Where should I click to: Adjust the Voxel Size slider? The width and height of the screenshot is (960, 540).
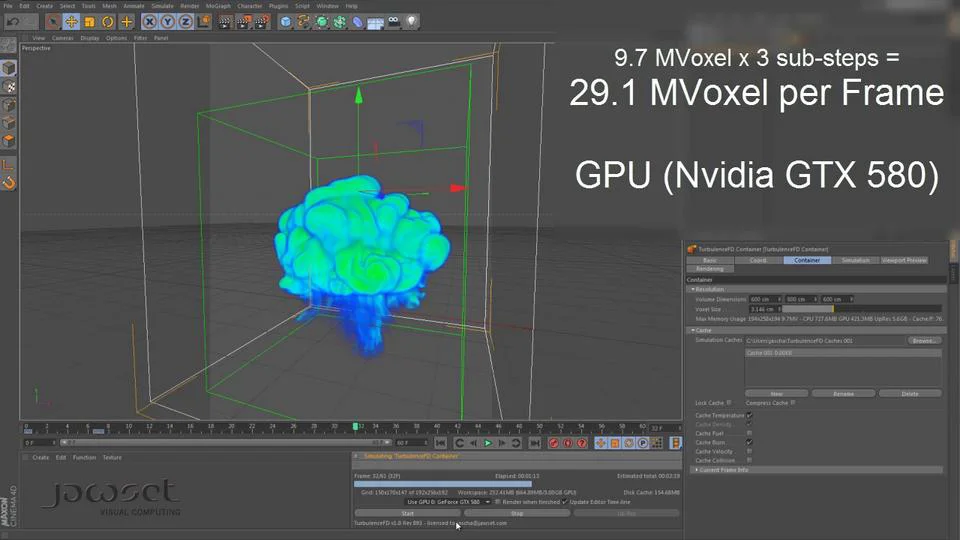click(x=862, y=309)
